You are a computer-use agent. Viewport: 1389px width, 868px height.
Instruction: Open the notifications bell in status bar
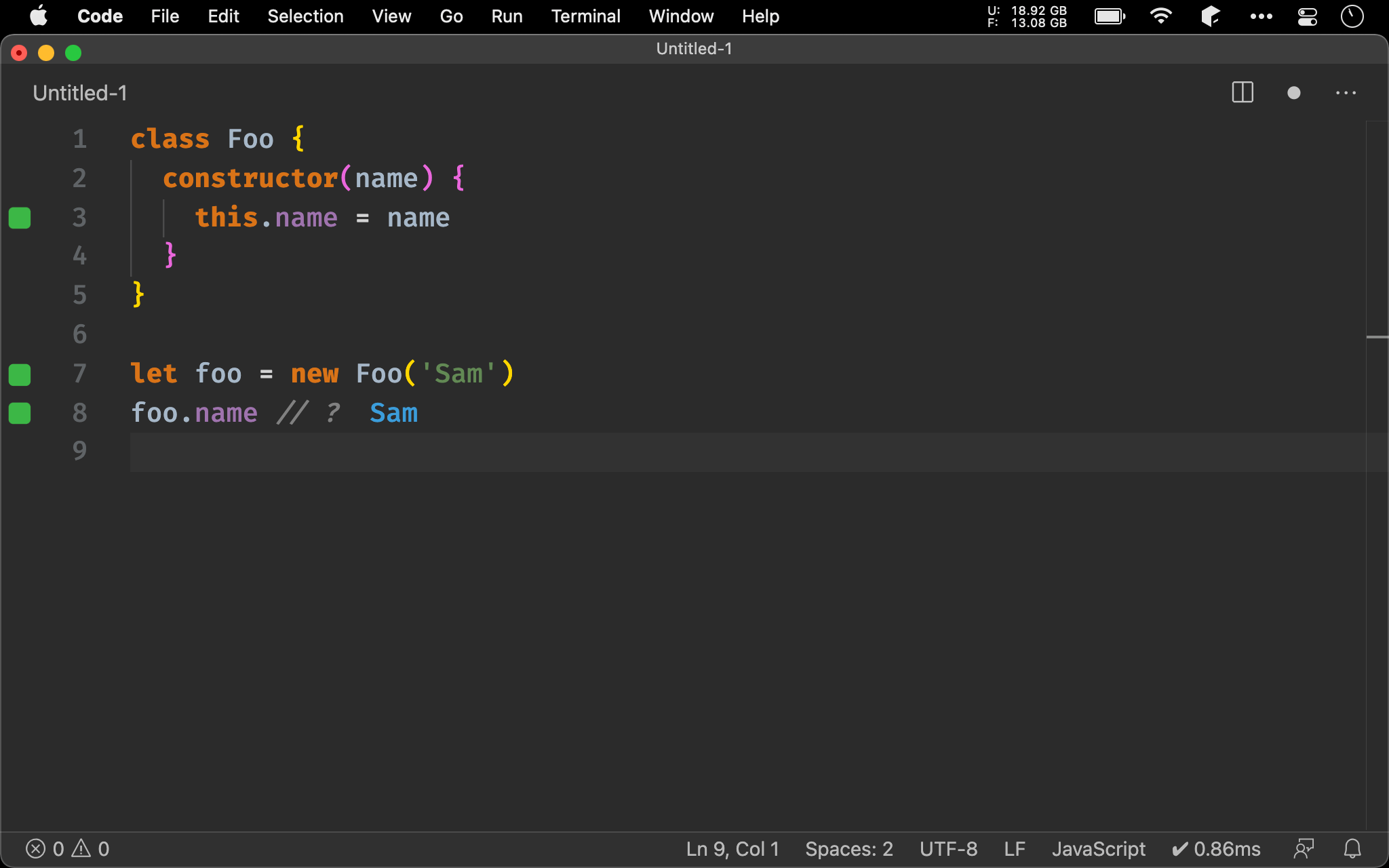(1352, 848)
